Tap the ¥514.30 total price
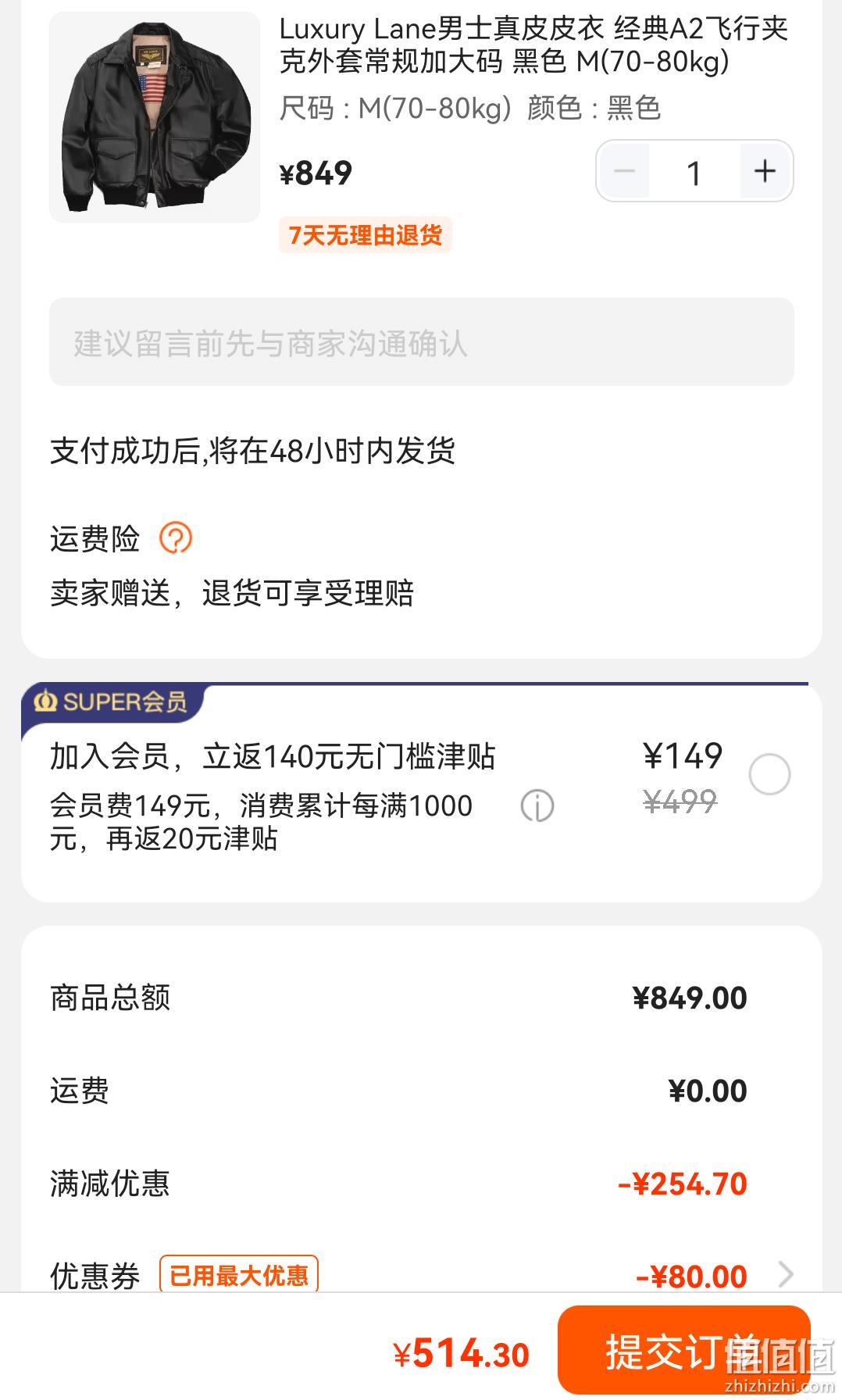The height and width of the screenshot is (1400, 842). click(461, 1354)
